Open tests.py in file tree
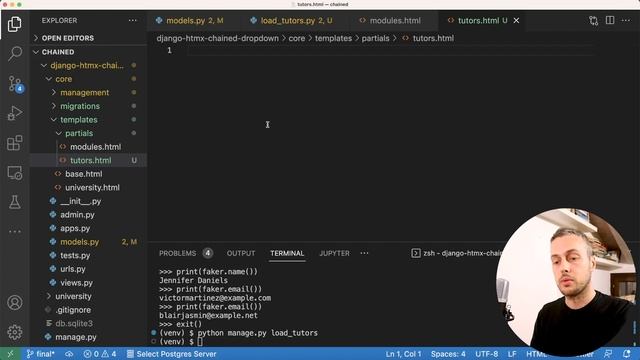Viewport: 640px width, 360px height. coord(75,256)
